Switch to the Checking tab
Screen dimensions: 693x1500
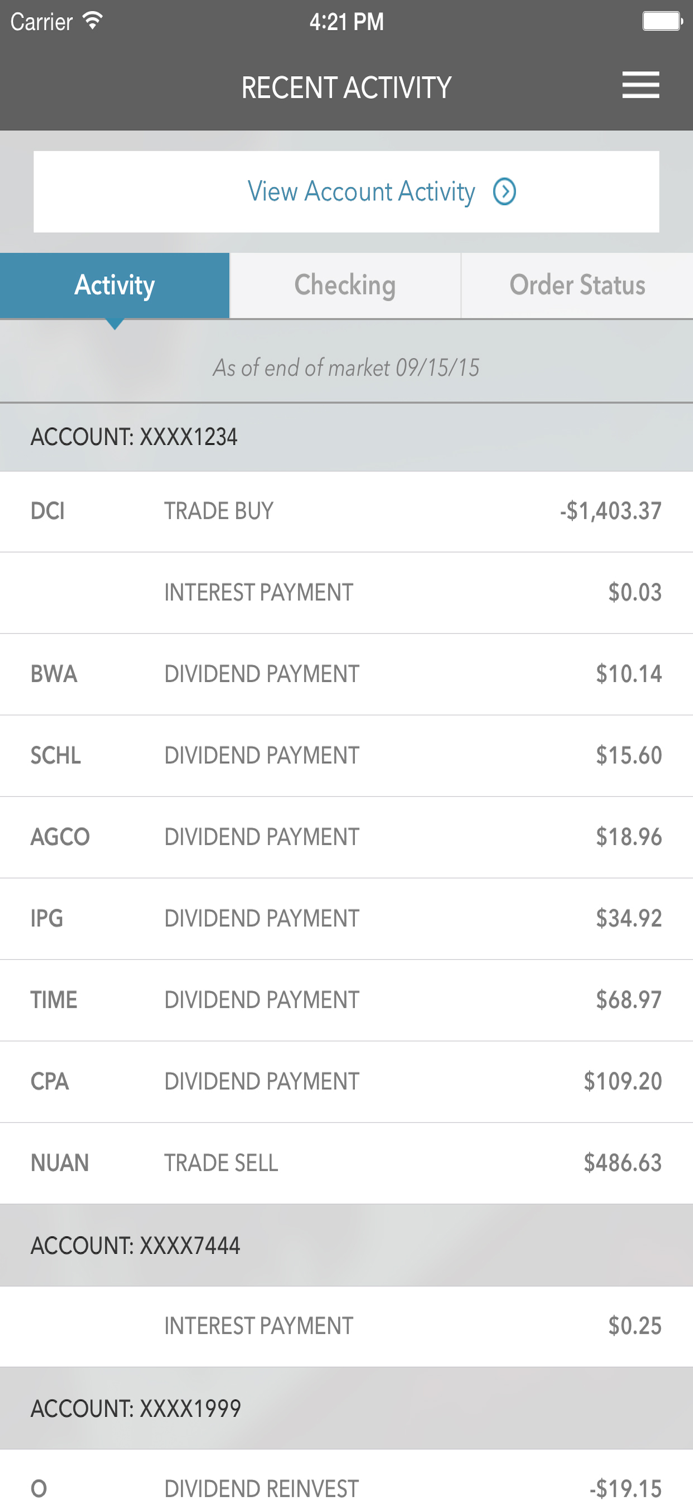[x=345, y=285]
